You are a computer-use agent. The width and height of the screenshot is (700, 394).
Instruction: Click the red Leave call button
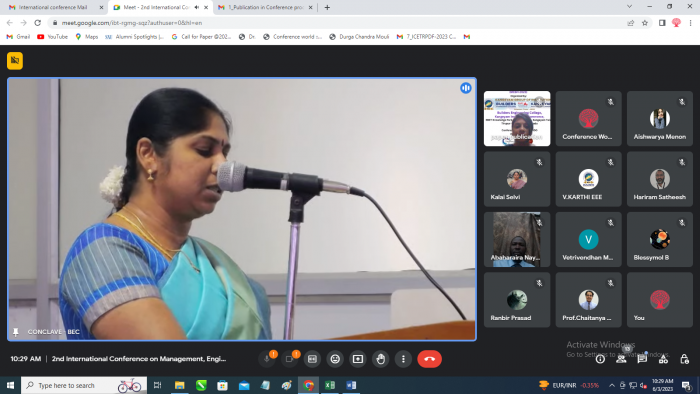point(429,359)
